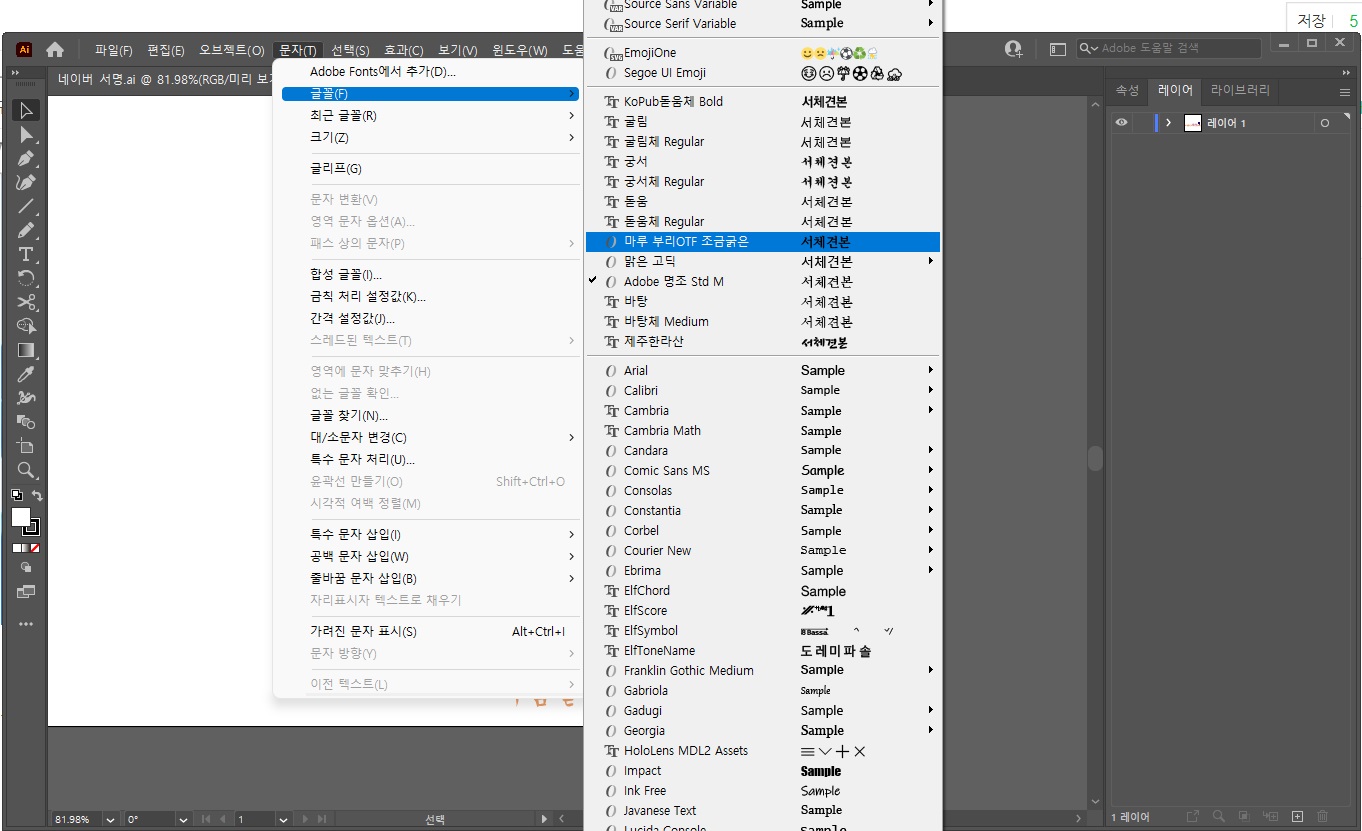Select font KoPub돋움체 Bold
The width and height of the screenshot is (1362, 831).
pyautogui.click(x=763, y=101)
